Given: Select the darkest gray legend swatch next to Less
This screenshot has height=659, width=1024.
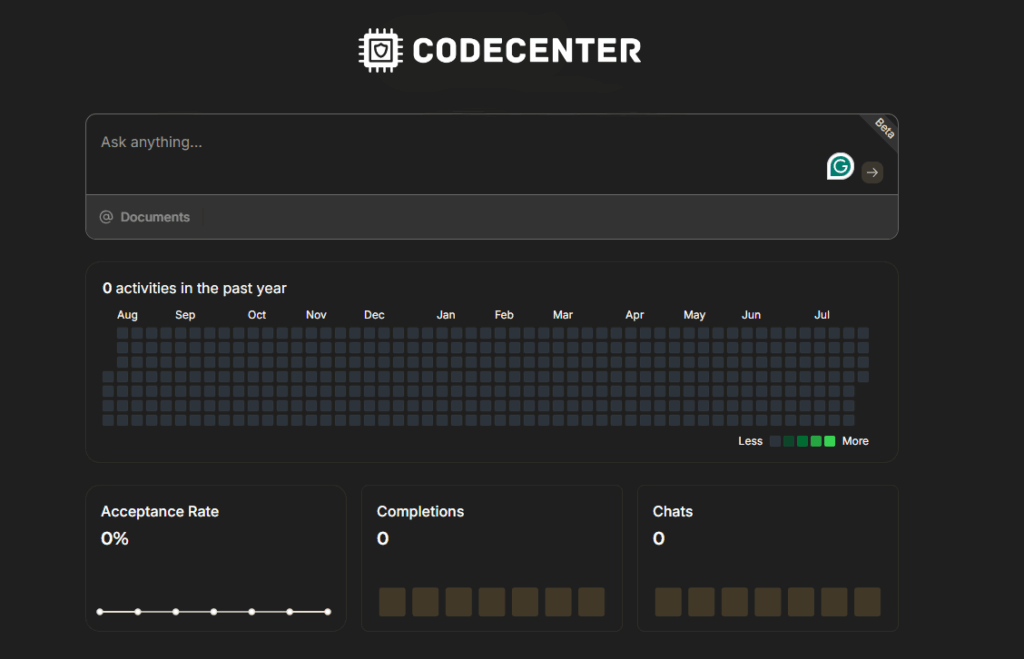Looking at the screenshot, I should [x=775, y=442].
